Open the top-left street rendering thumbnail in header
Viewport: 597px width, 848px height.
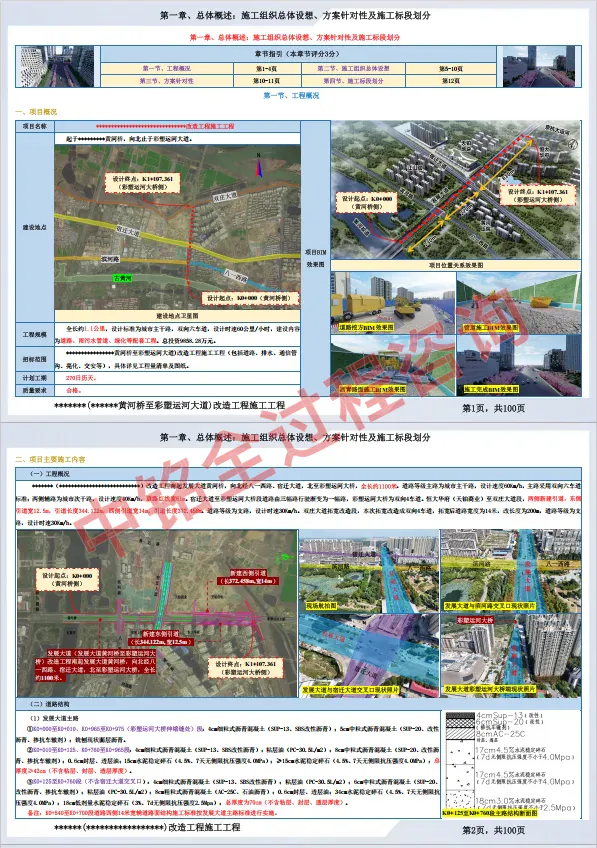(55, 67)
